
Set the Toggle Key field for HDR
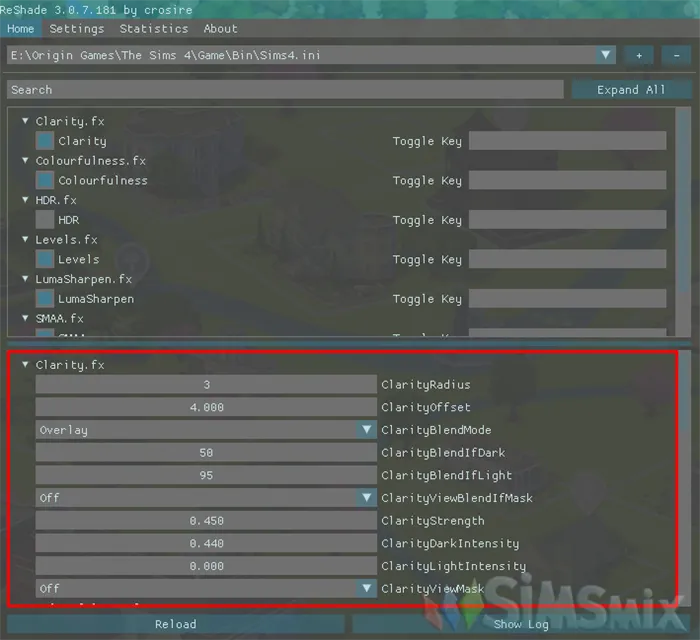567,220
